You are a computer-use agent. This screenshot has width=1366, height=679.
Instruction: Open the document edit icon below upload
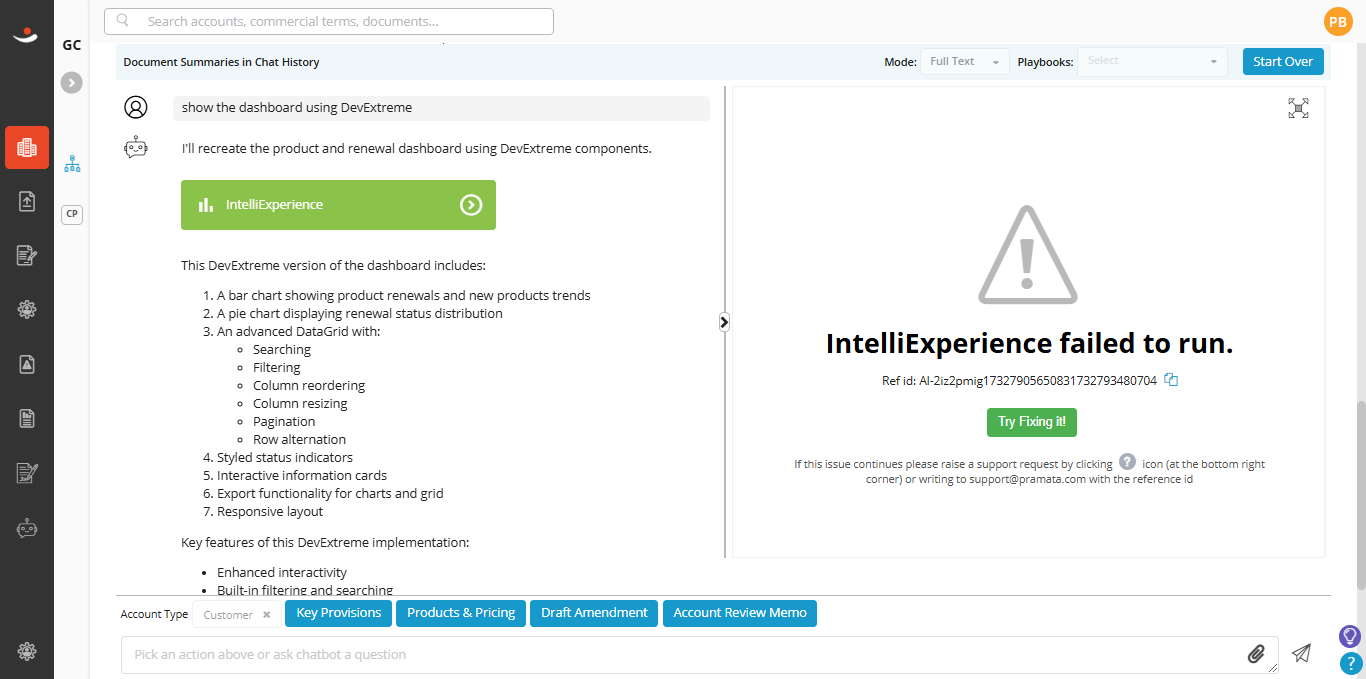click(x=27, y=255)
